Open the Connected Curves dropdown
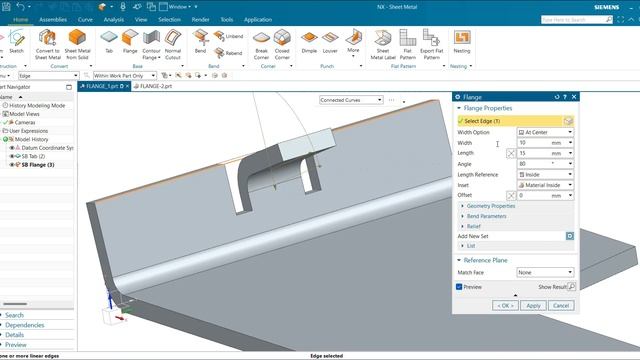Screen dimensions: 640x360 [351, 100]
